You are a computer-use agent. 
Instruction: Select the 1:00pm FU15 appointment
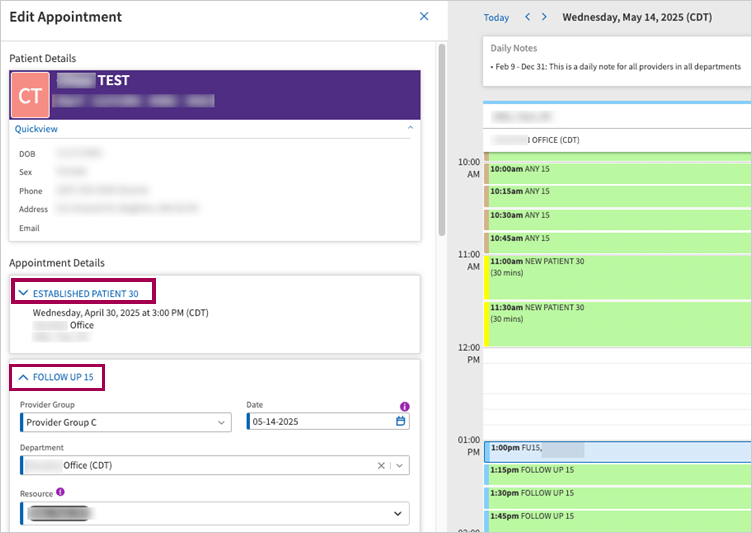(x=615, y=452)
